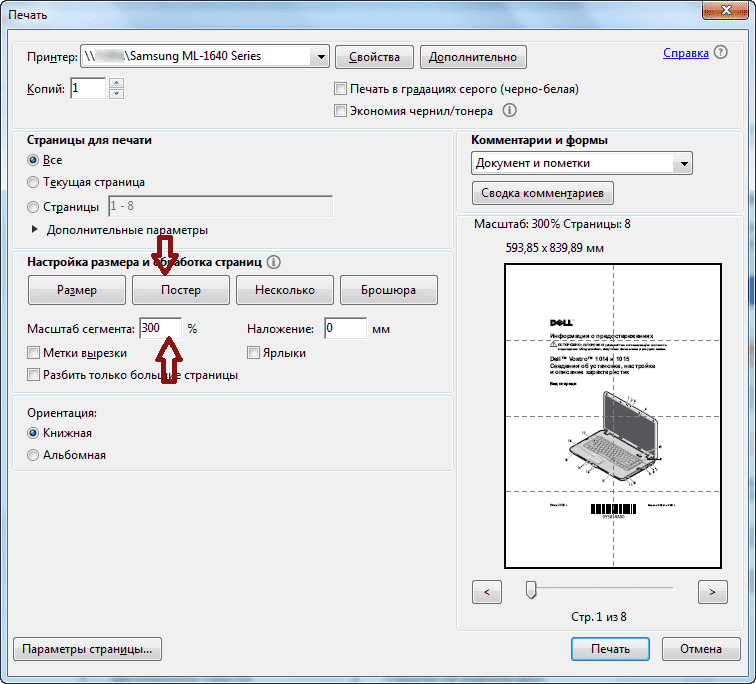Click info icon next to Экономия чернил/тонера

[510, 111]
